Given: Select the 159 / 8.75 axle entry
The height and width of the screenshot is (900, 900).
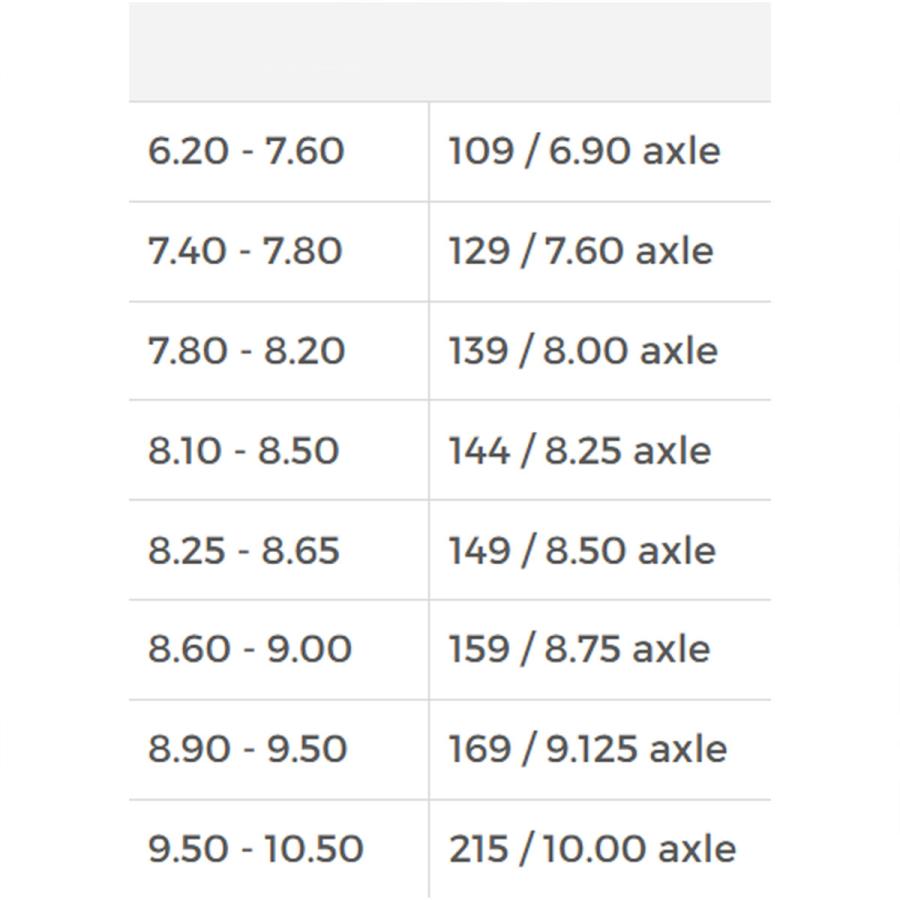Looking at the screenshot, I should point(580,649).
